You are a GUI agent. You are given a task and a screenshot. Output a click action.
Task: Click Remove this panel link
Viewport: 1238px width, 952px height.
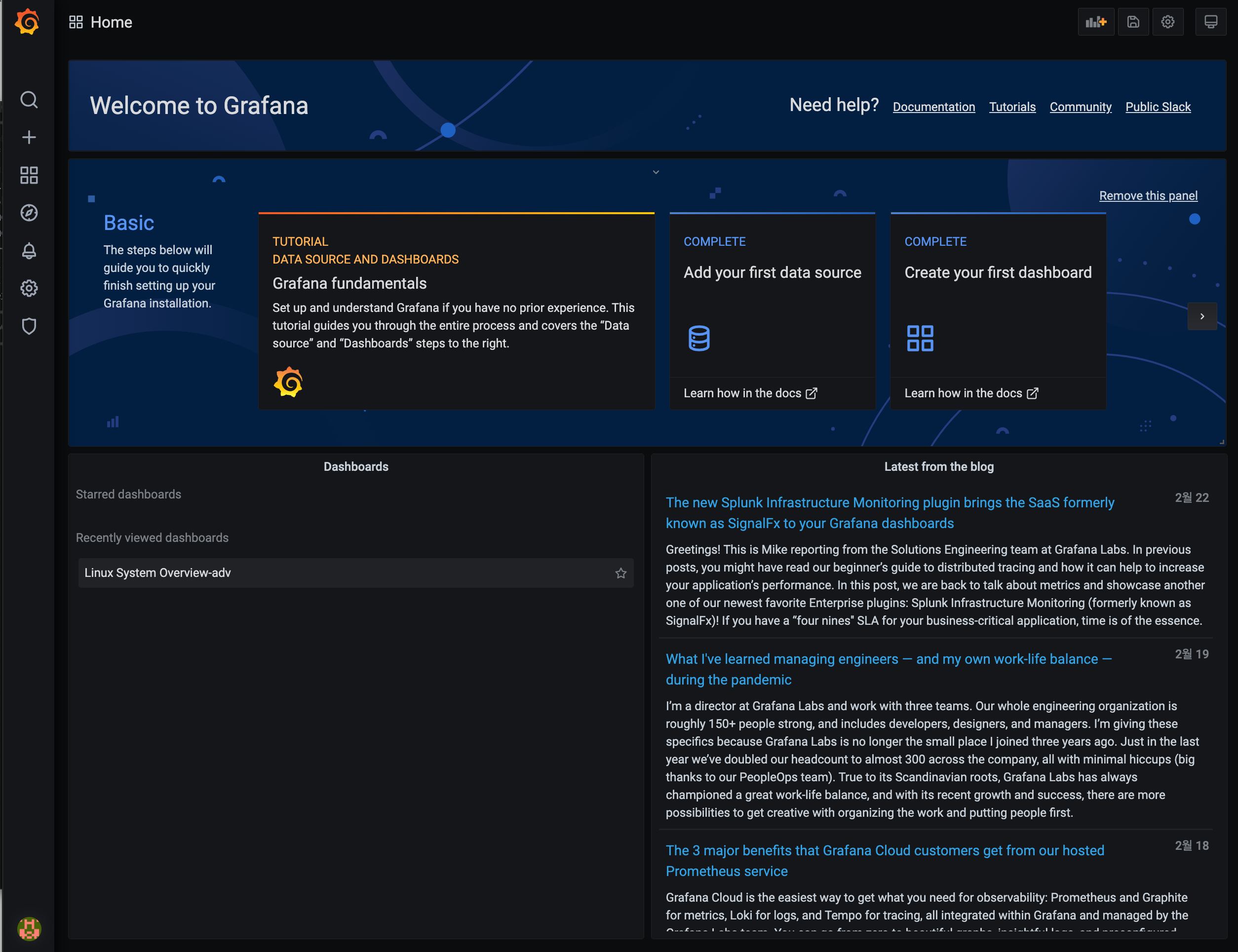[1148, 195]
